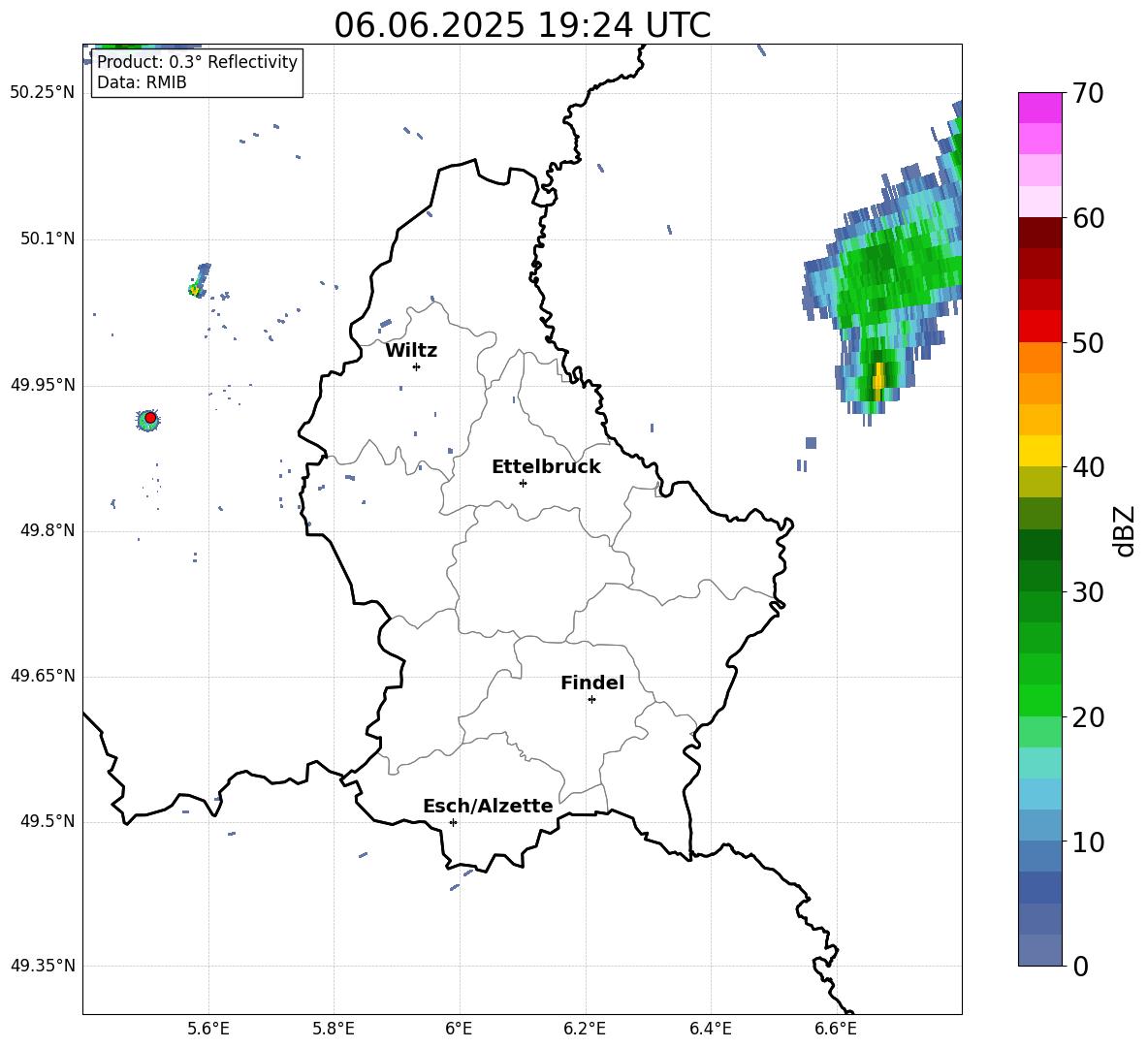This screenshot has width=1148, height=1048.
Task: Click the small echo near 50.05°N 5.6°E
Action: (199, 282)
